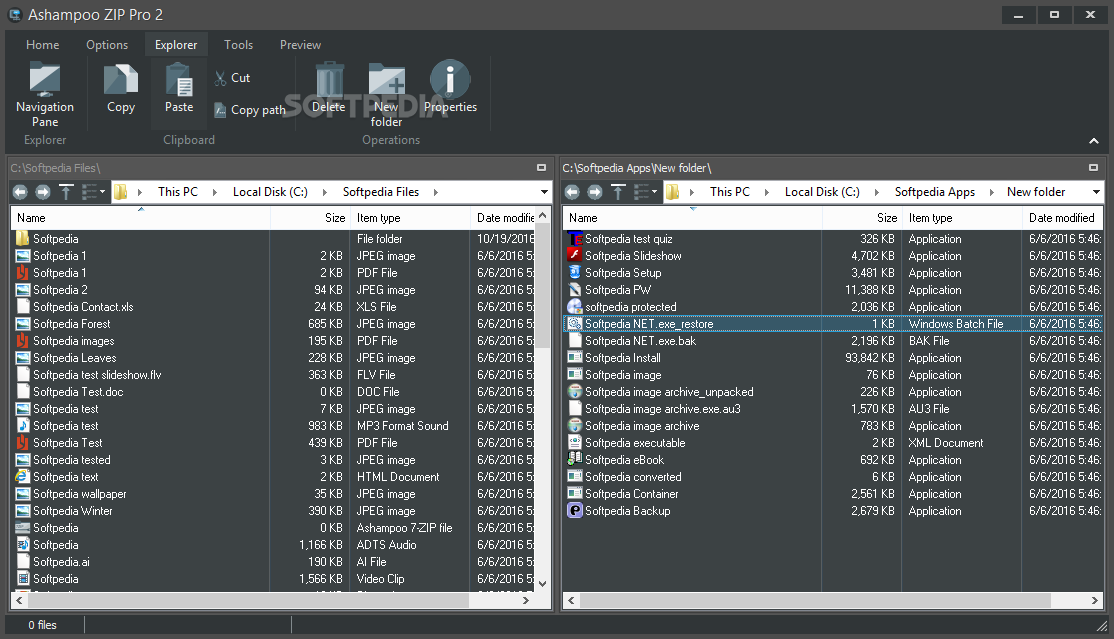Maximize the right pane
This screenshot has height=639, width=1114.
coord(1093,168)
